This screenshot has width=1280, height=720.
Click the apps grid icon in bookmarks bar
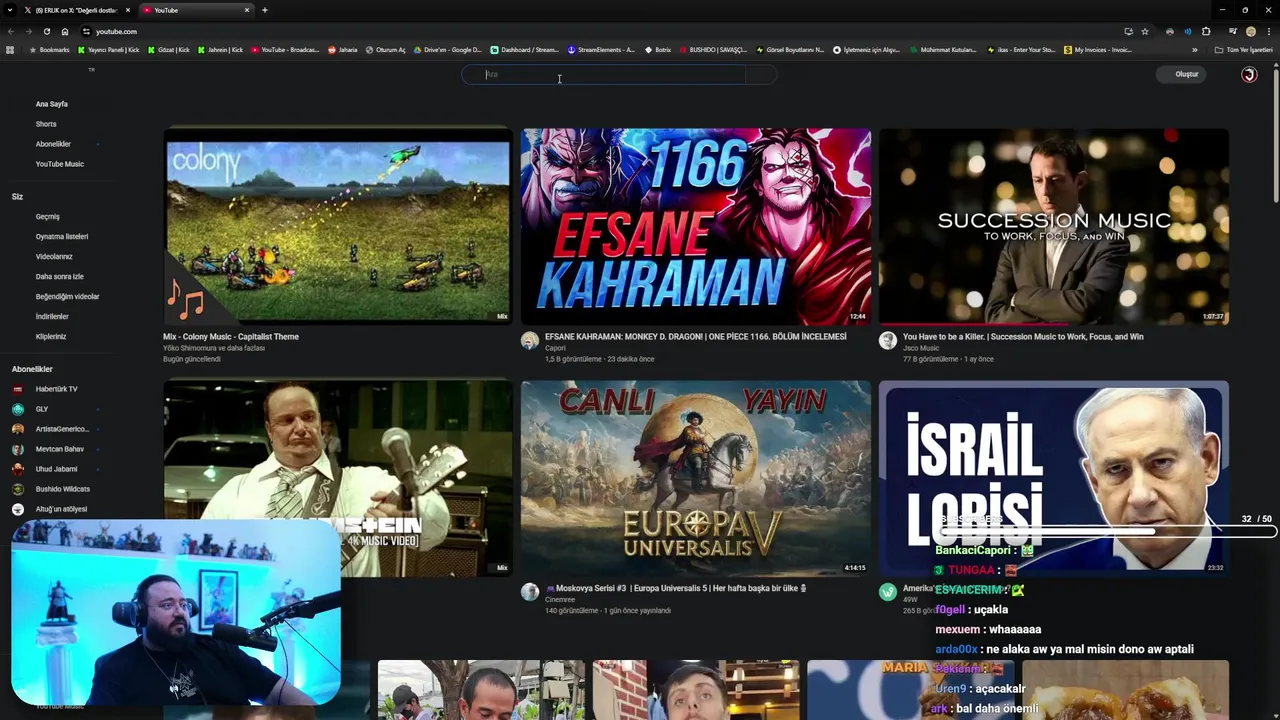click(10, 50)
